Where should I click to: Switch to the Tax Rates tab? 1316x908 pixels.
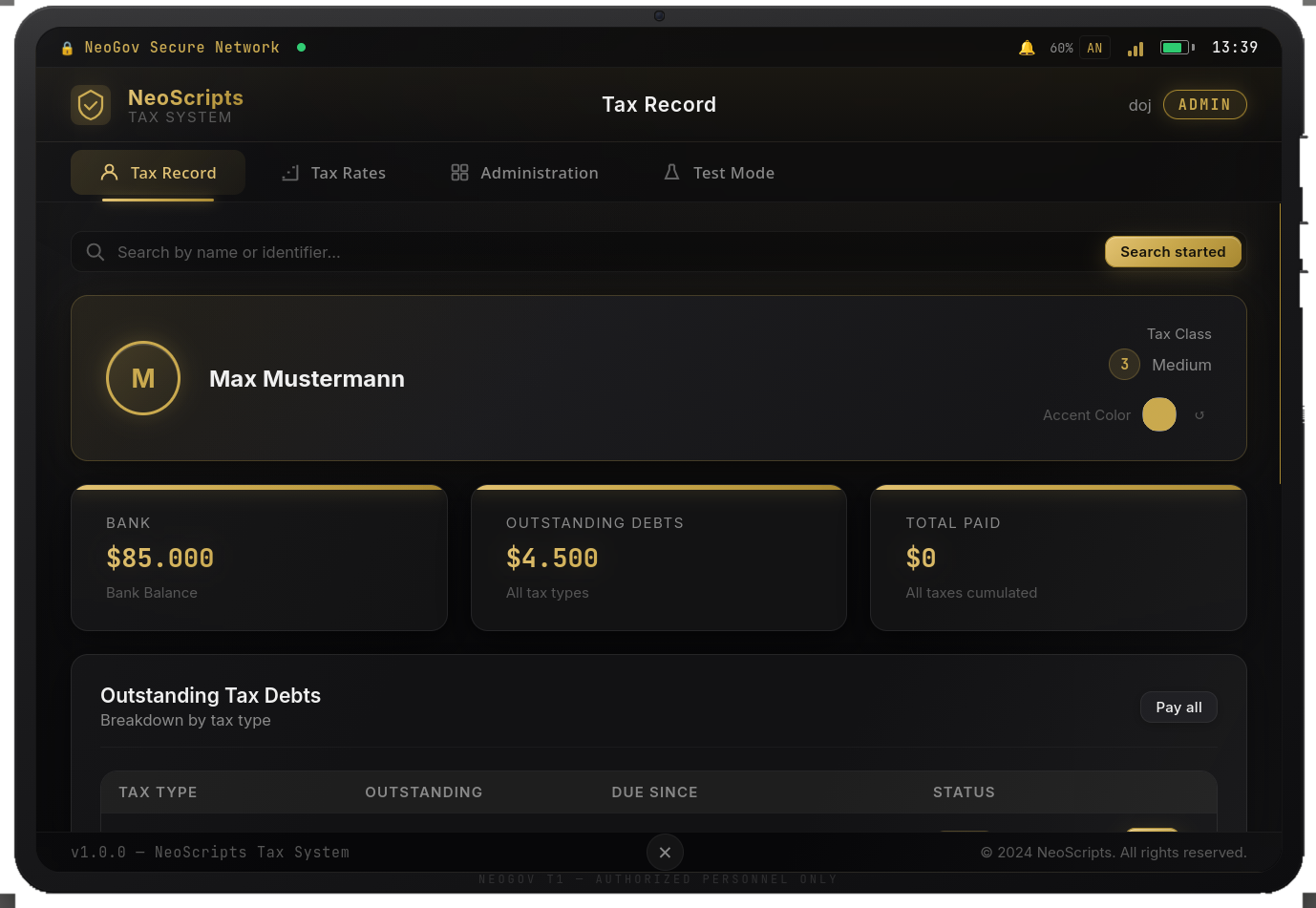[333, 173]
